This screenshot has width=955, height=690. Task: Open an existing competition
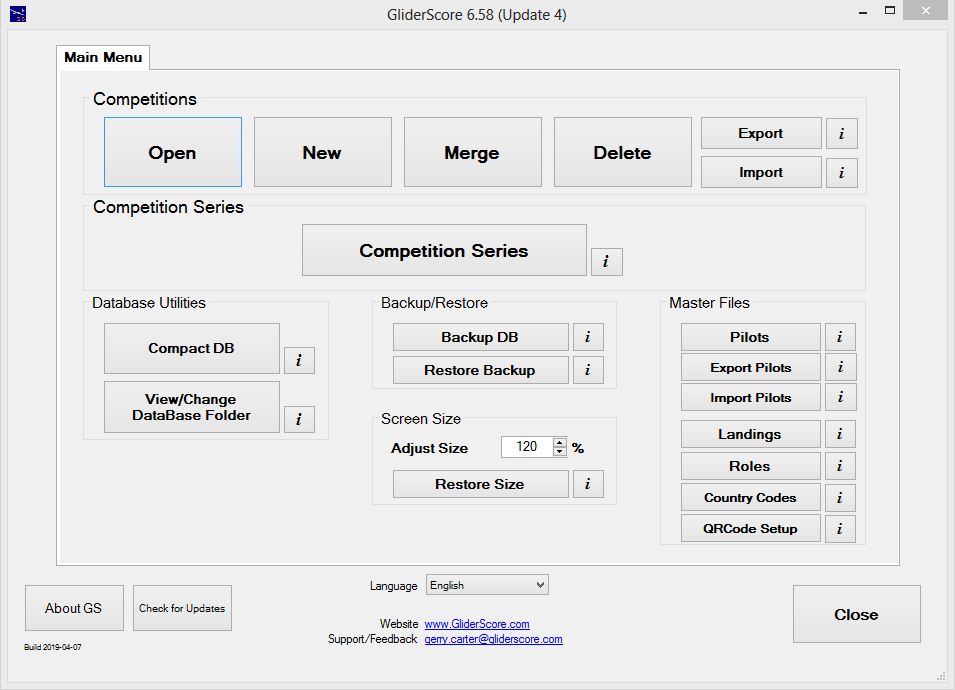point(173,152)
